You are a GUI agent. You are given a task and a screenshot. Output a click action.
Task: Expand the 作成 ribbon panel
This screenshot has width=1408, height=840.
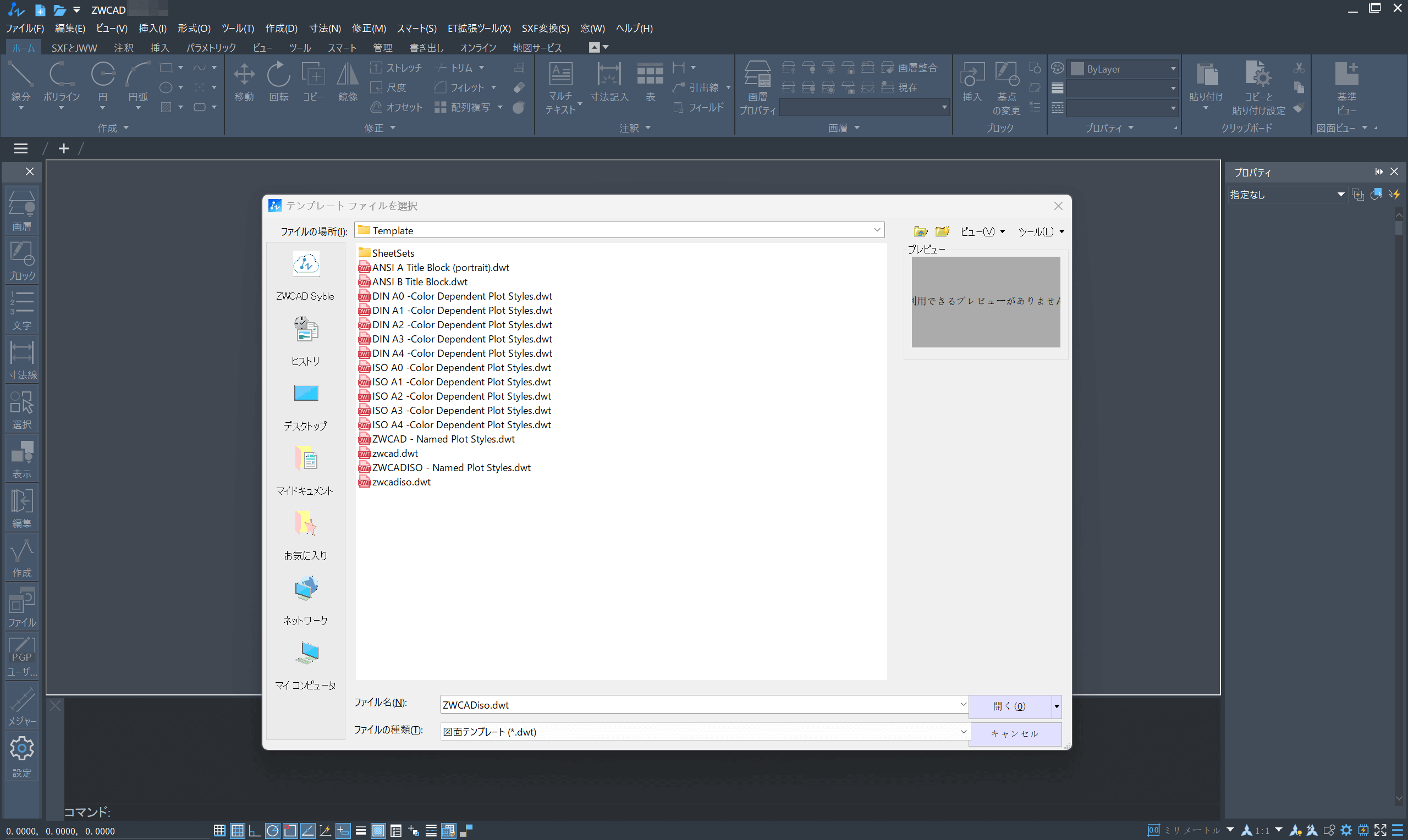(113, 128)
